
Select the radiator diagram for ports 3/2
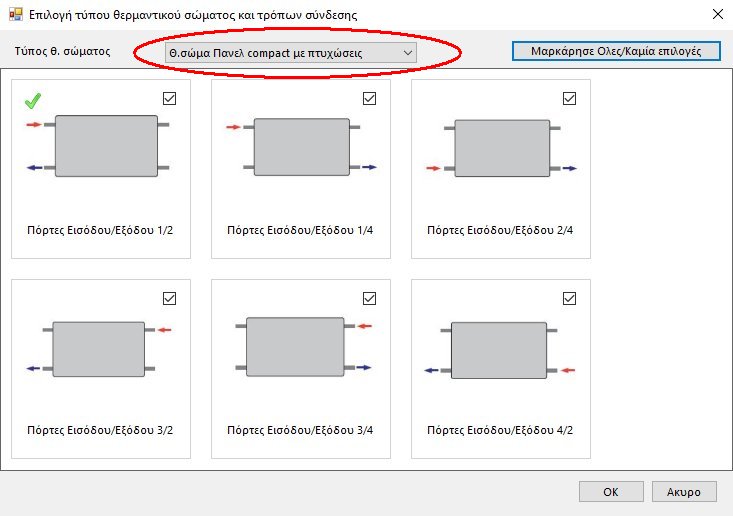click(99, 349)
